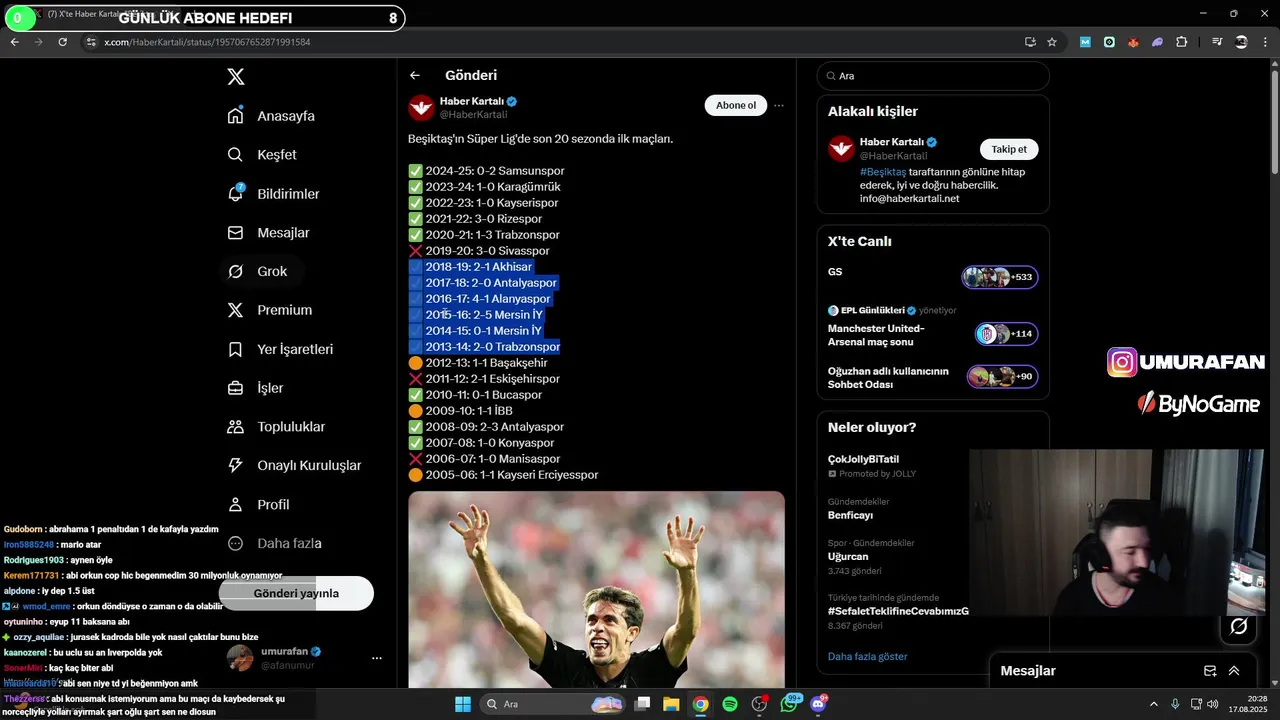Click browser forward arrow
Image resolution: width=1280 pixels, height=720 pixels.
[x=38, y=42]
